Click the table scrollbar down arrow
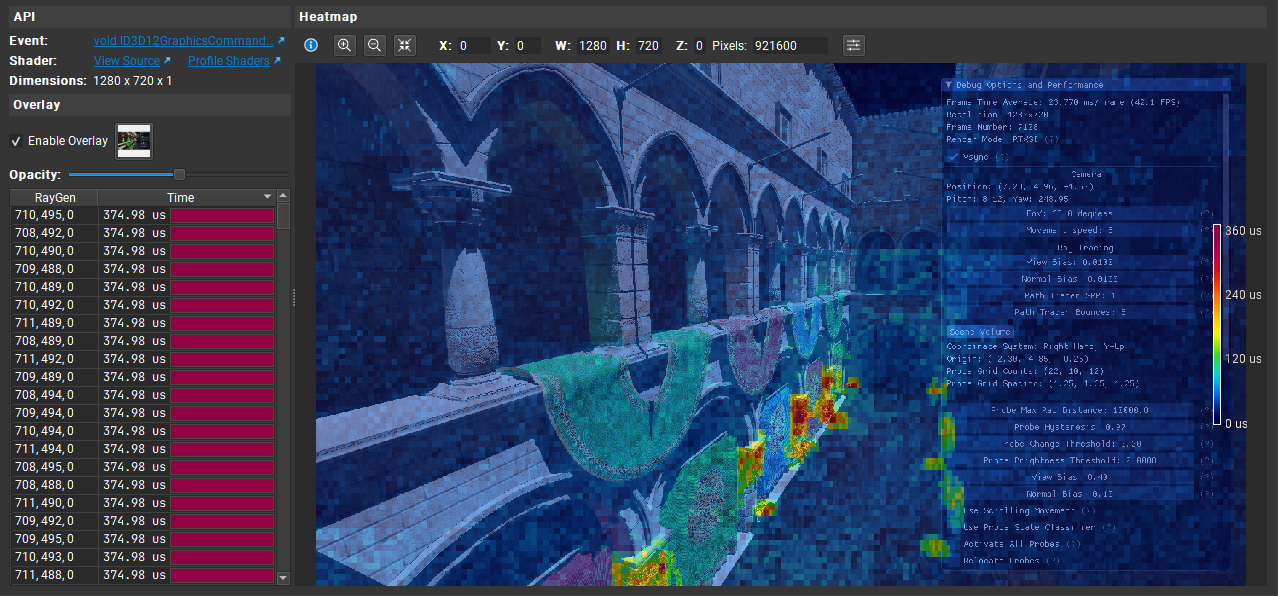Screen dimensions: 1278x596 283,577
